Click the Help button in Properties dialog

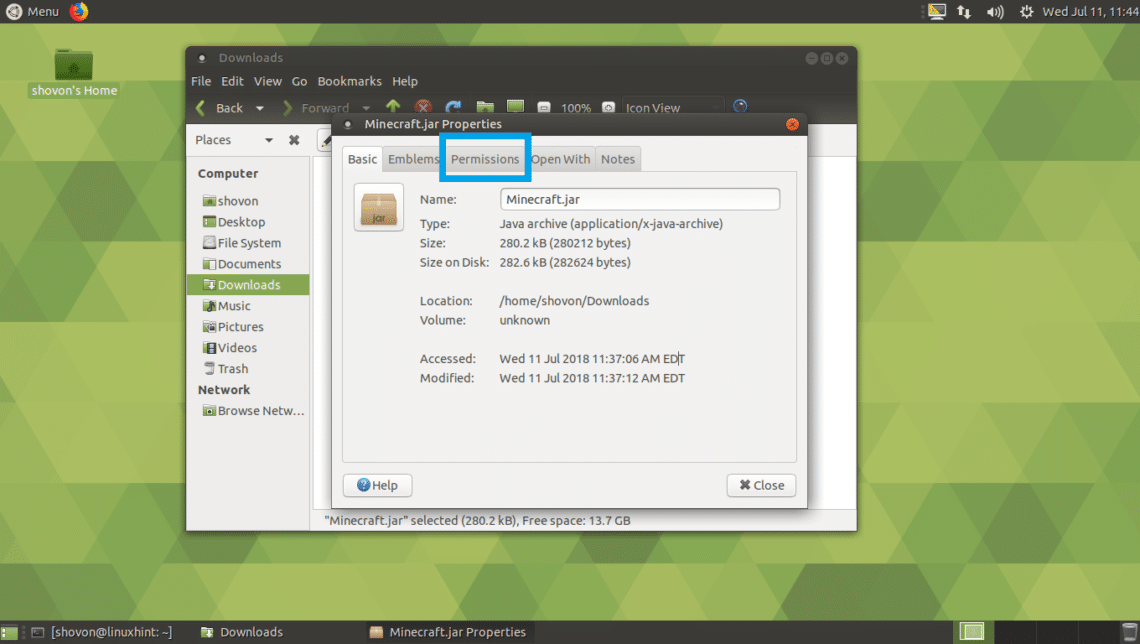[377, 485]
